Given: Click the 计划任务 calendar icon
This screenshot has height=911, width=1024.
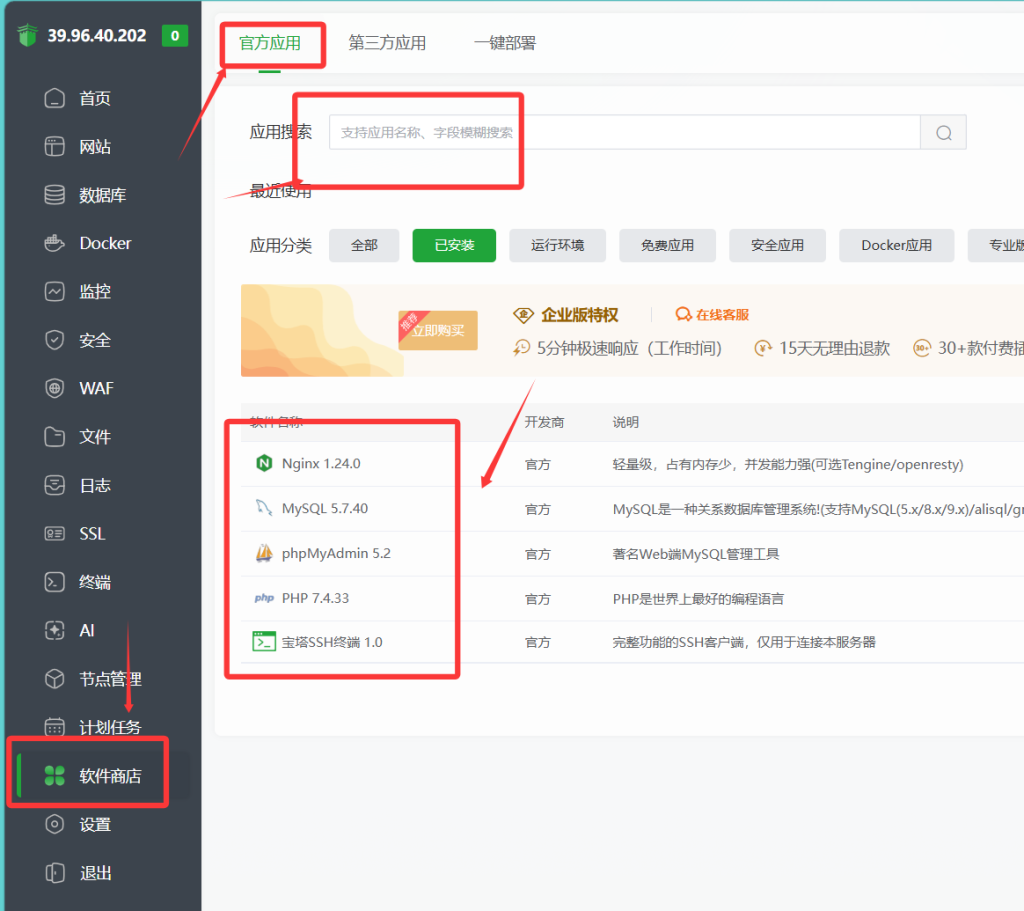Looking at the screenshot, I should point(55,727).
